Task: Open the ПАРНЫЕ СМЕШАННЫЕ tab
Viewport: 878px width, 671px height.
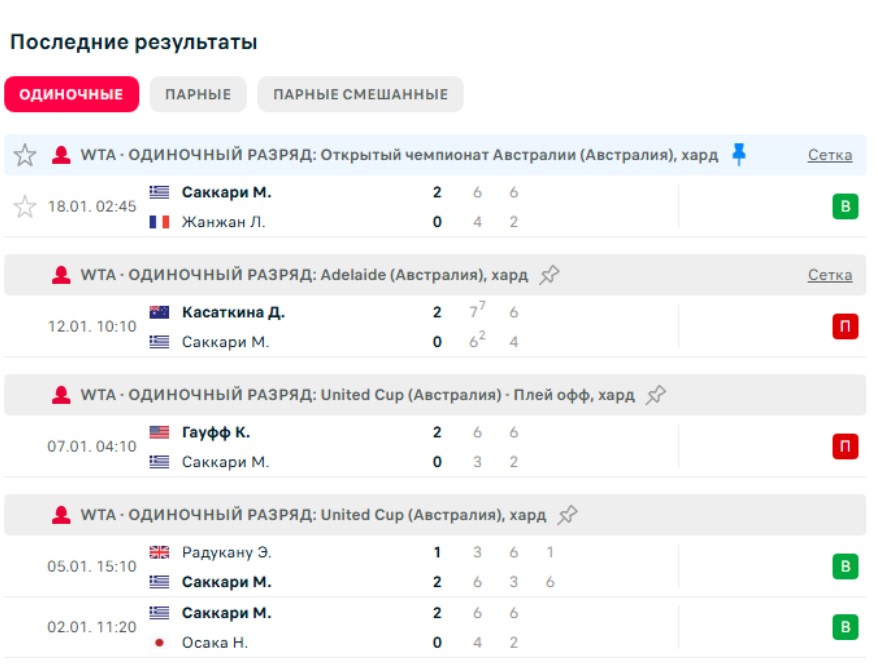Action: [x=360, y=94]
